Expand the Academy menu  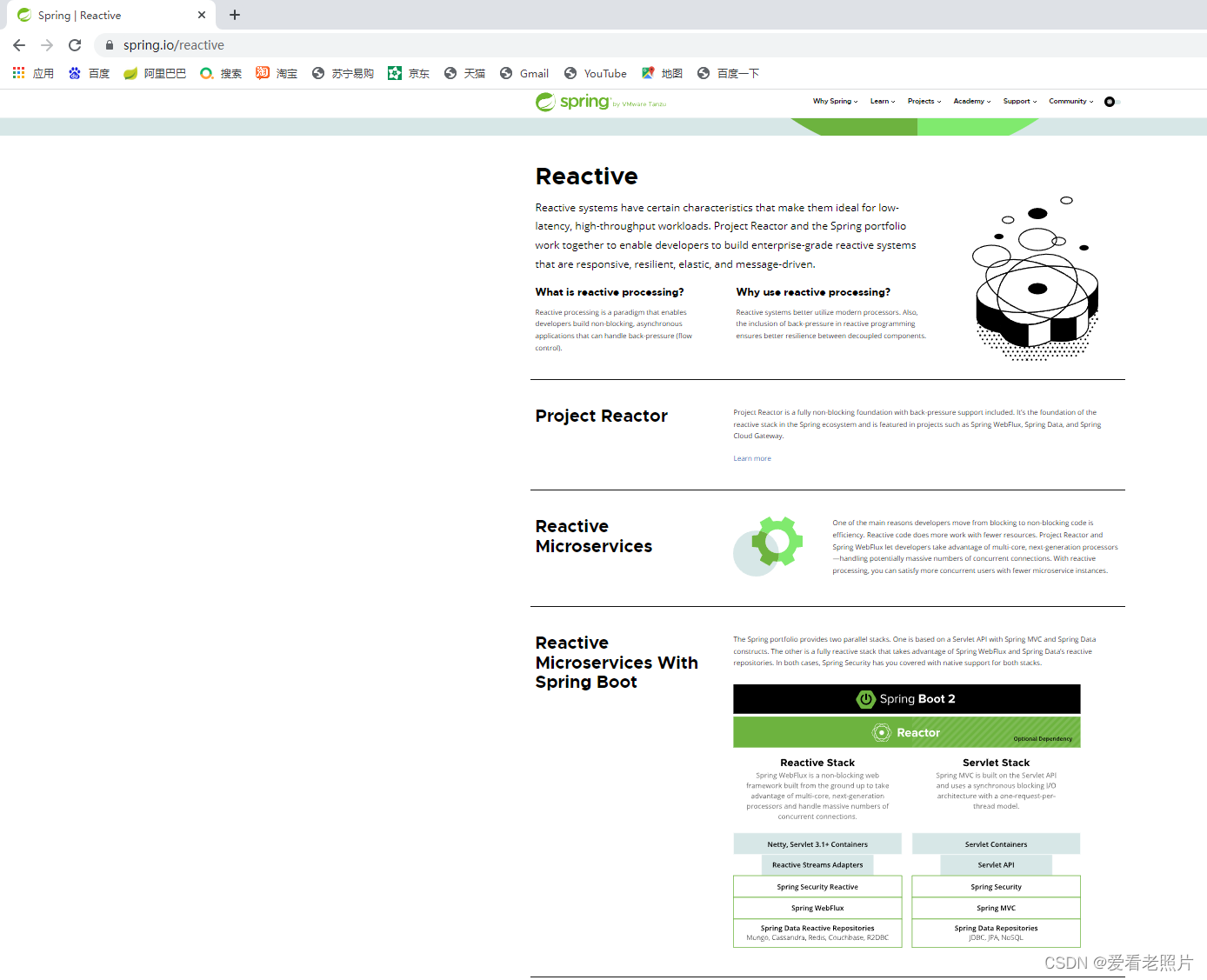(972, 102)
